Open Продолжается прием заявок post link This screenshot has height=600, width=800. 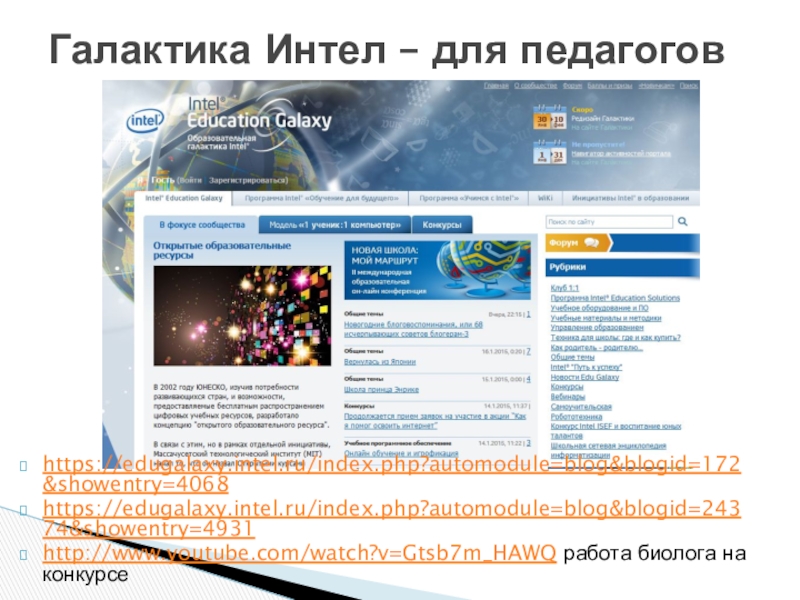[435, 421]
